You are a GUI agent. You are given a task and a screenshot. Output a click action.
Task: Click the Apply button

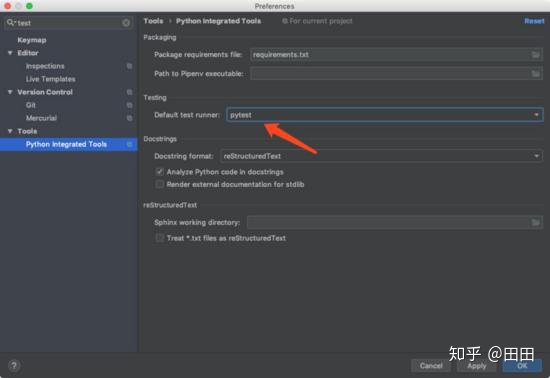click(x=477, y=366)
